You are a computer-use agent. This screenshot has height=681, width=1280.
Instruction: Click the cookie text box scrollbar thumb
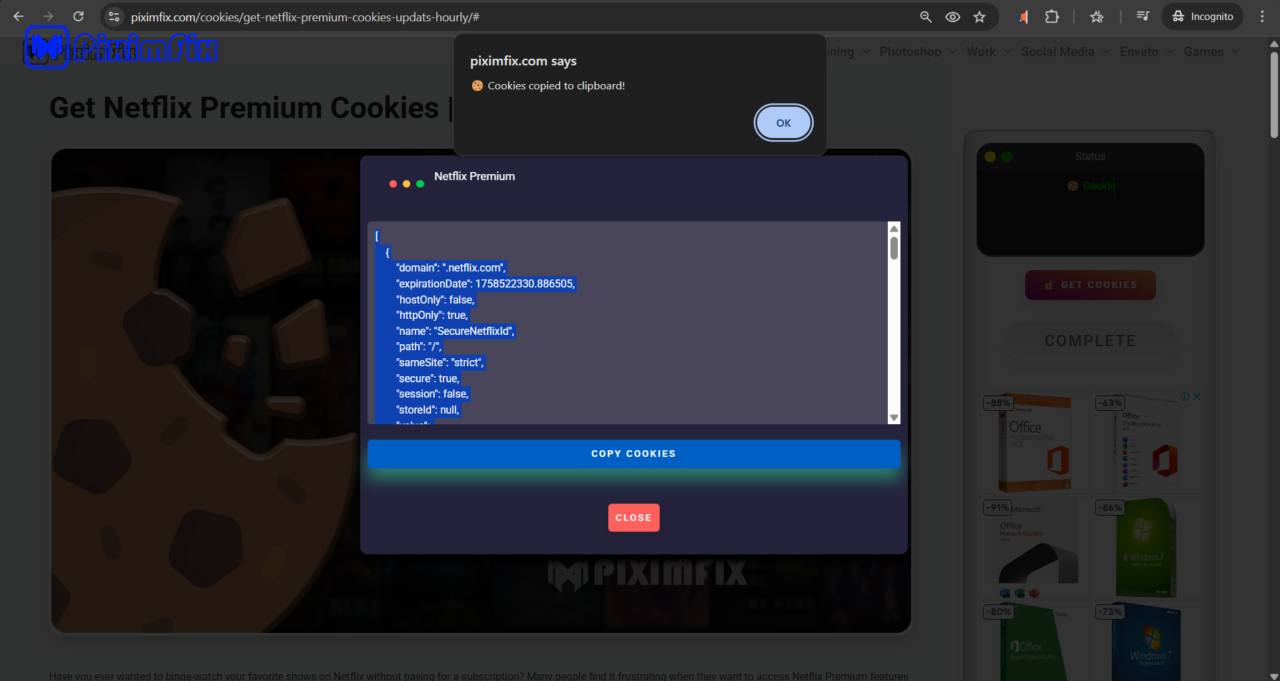point(894,248)
